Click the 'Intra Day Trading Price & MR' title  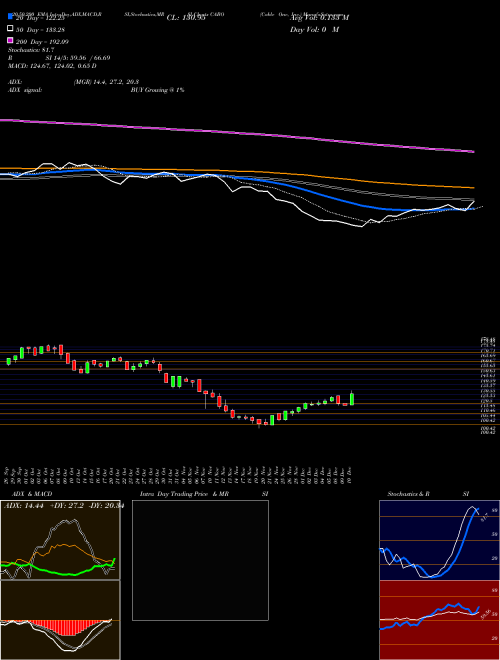pyautogui.click(x=184, y=494)
